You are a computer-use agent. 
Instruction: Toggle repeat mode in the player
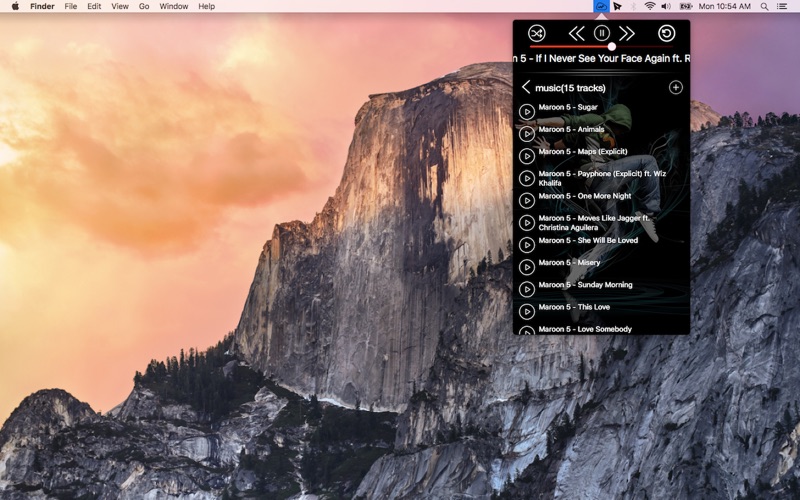click(x=666, y=33)
